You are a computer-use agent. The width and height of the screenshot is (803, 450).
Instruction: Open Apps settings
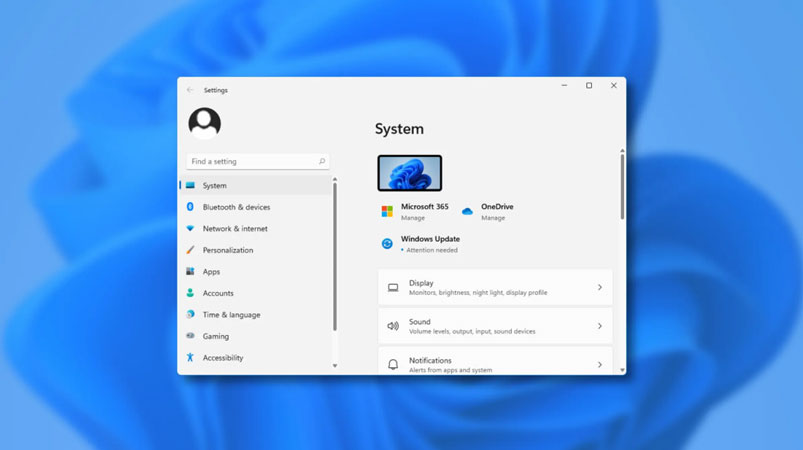(x=211, y=271)
